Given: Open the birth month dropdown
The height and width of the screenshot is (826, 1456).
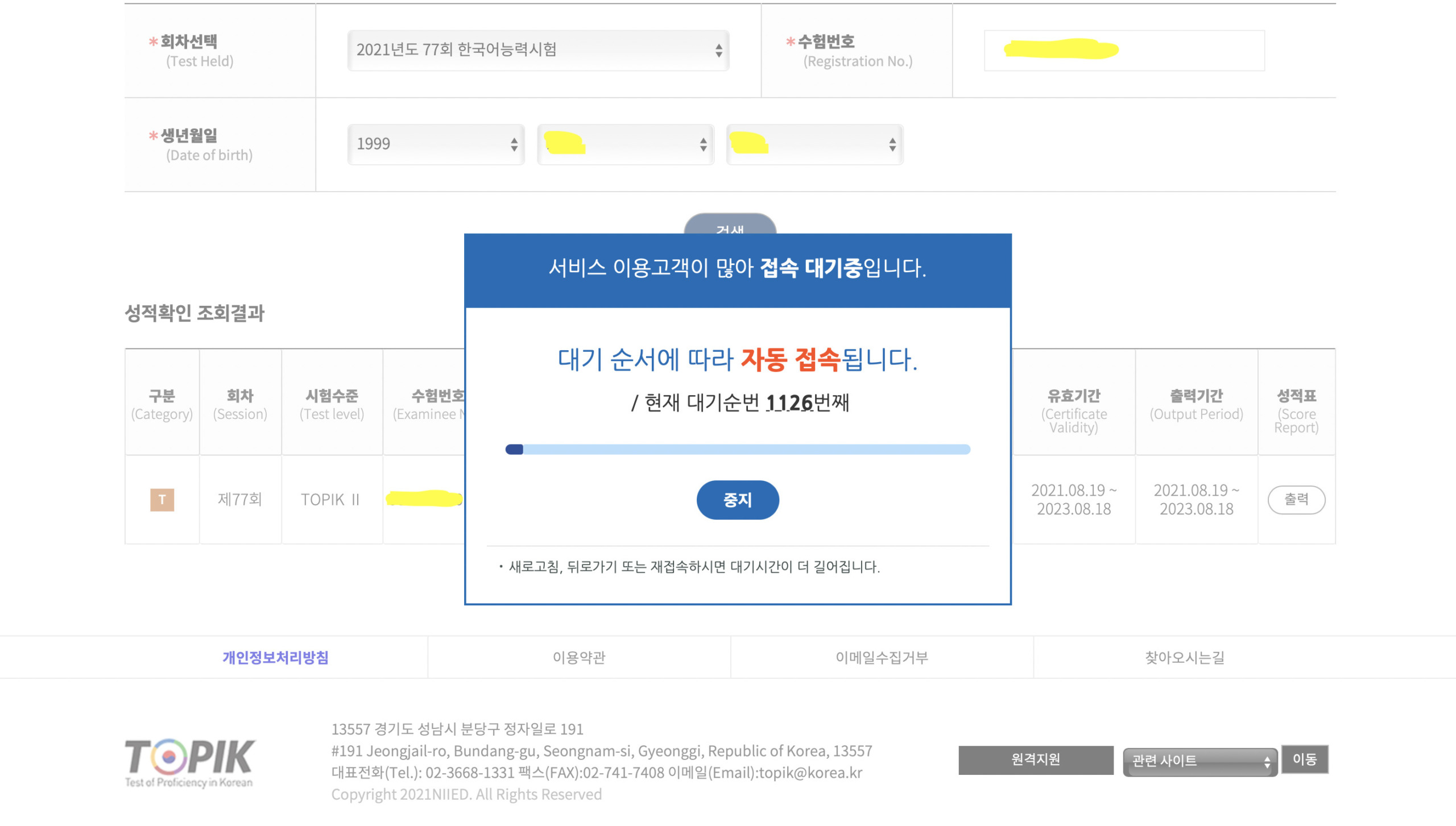Looking at the screenshot, I should [625, 144].
